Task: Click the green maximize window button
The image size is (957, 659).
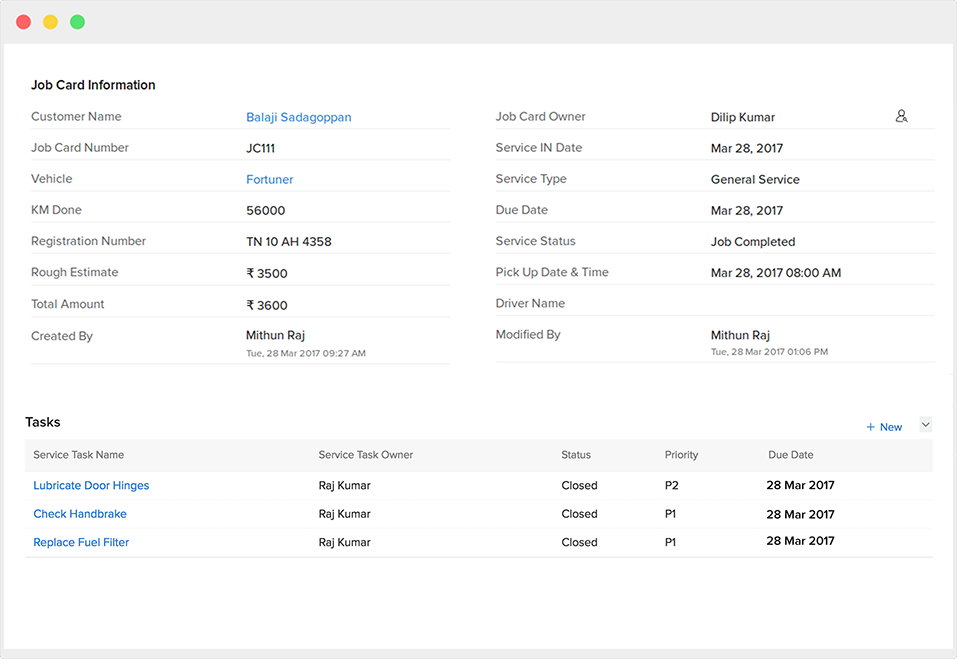Action: (77, 22)
